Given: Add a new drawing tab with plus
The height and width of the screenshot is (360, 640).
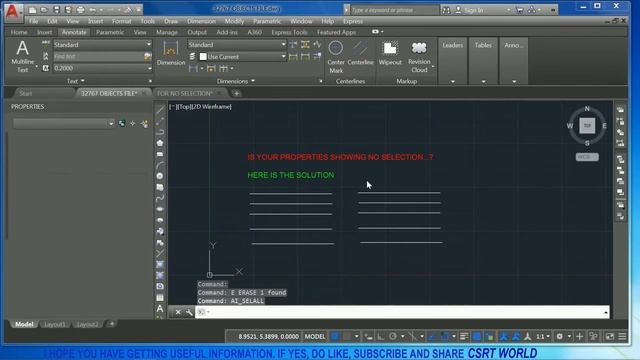Looking at the screenshot, I should click(x=236, y=93).
